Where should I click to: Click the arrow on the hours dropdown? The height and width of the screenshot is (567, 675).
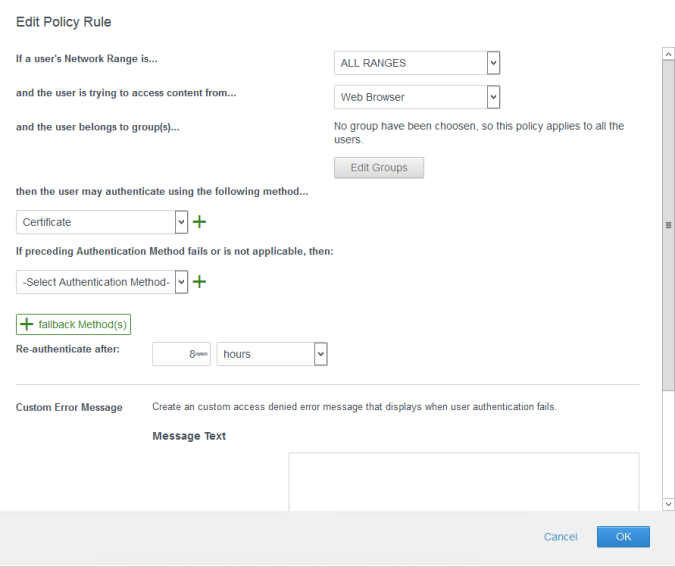(x=320, y=354)
